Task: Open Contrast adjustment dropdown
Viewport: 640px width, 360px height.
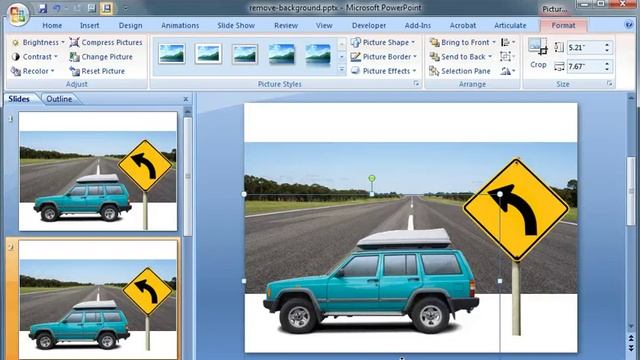Action: click(x=35, y=57)
